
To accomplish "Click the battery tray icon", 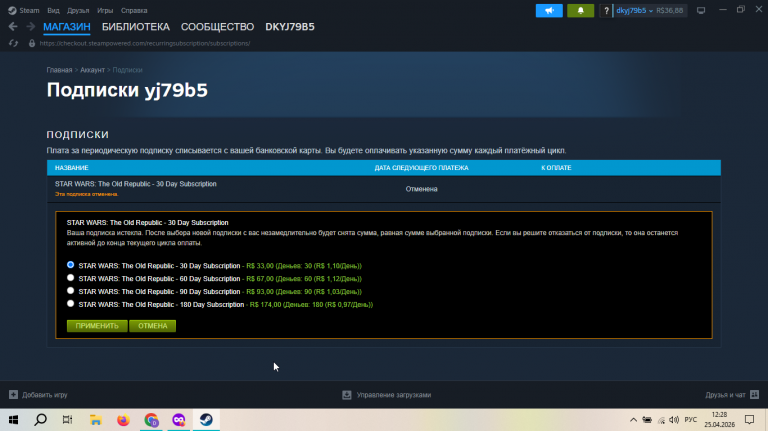I will click(x=647, y=420).
